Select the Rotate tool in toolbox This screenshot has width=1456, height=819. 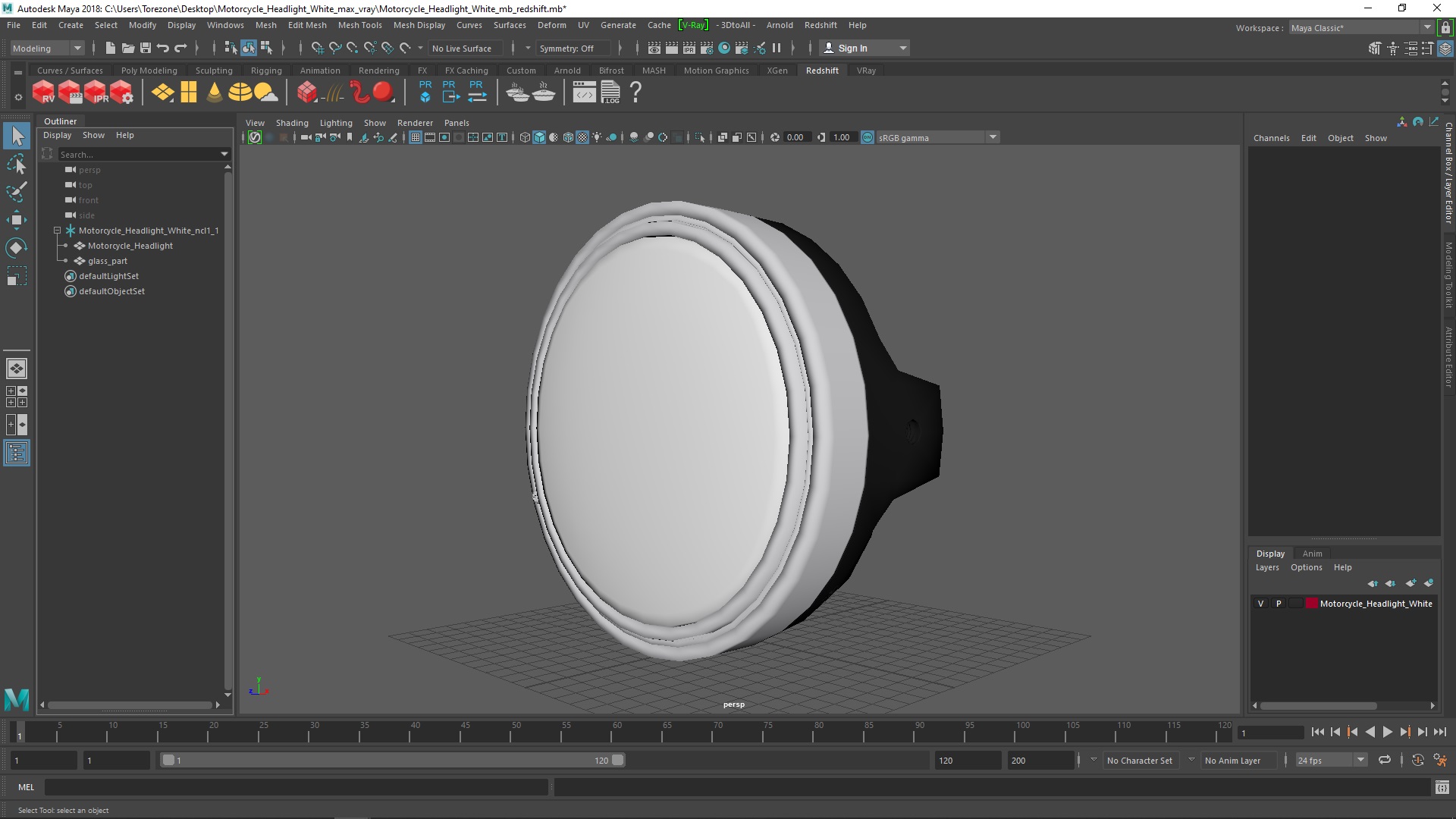click(x=16, y=248)
